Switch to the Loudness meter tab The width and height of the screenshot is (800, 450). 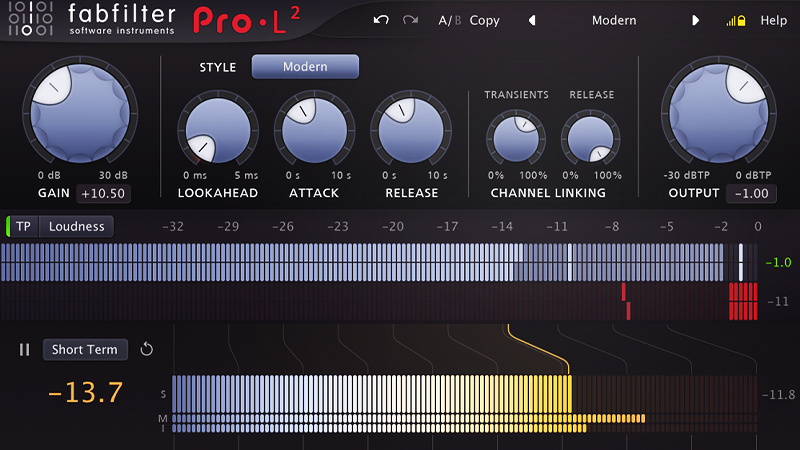[77, 226]
